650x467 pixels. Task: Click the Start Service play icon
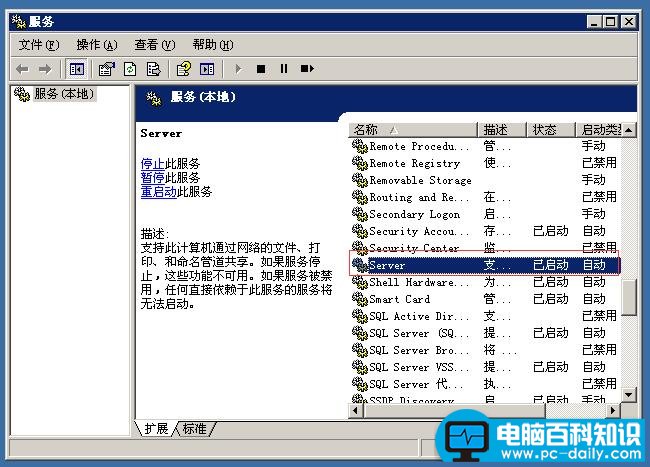pos(238,69)
